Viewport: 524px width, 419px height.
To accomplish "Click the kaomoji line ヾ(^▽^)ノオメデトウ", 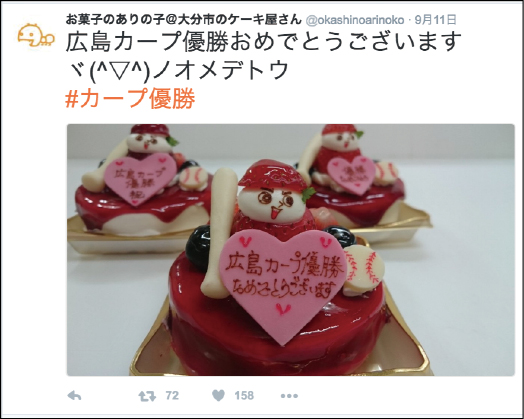I will click(x=177, y=70).
